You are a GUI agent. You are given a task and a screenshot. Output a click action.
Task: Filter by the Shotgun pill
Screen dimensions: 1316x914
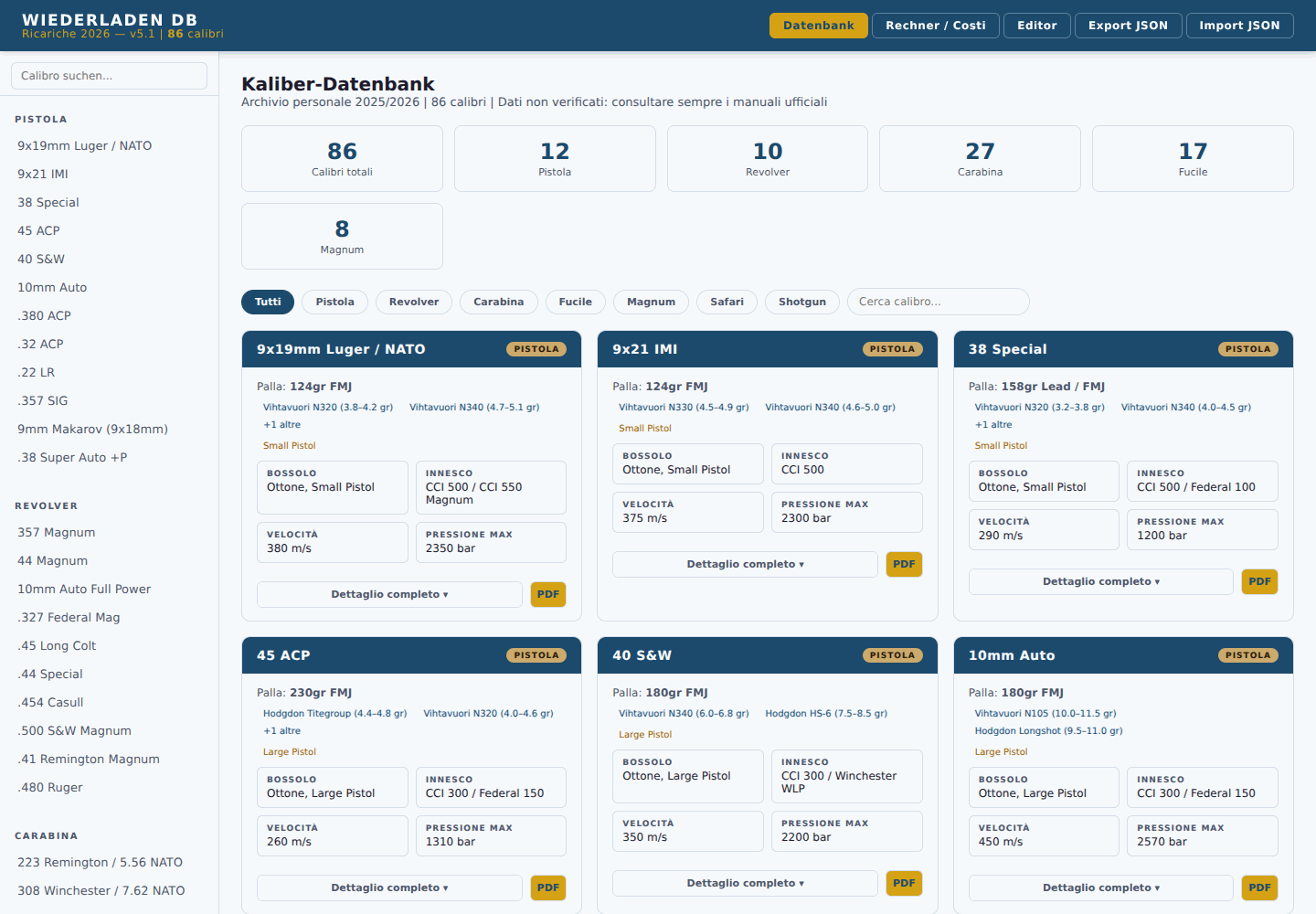[x=801, y=302]
